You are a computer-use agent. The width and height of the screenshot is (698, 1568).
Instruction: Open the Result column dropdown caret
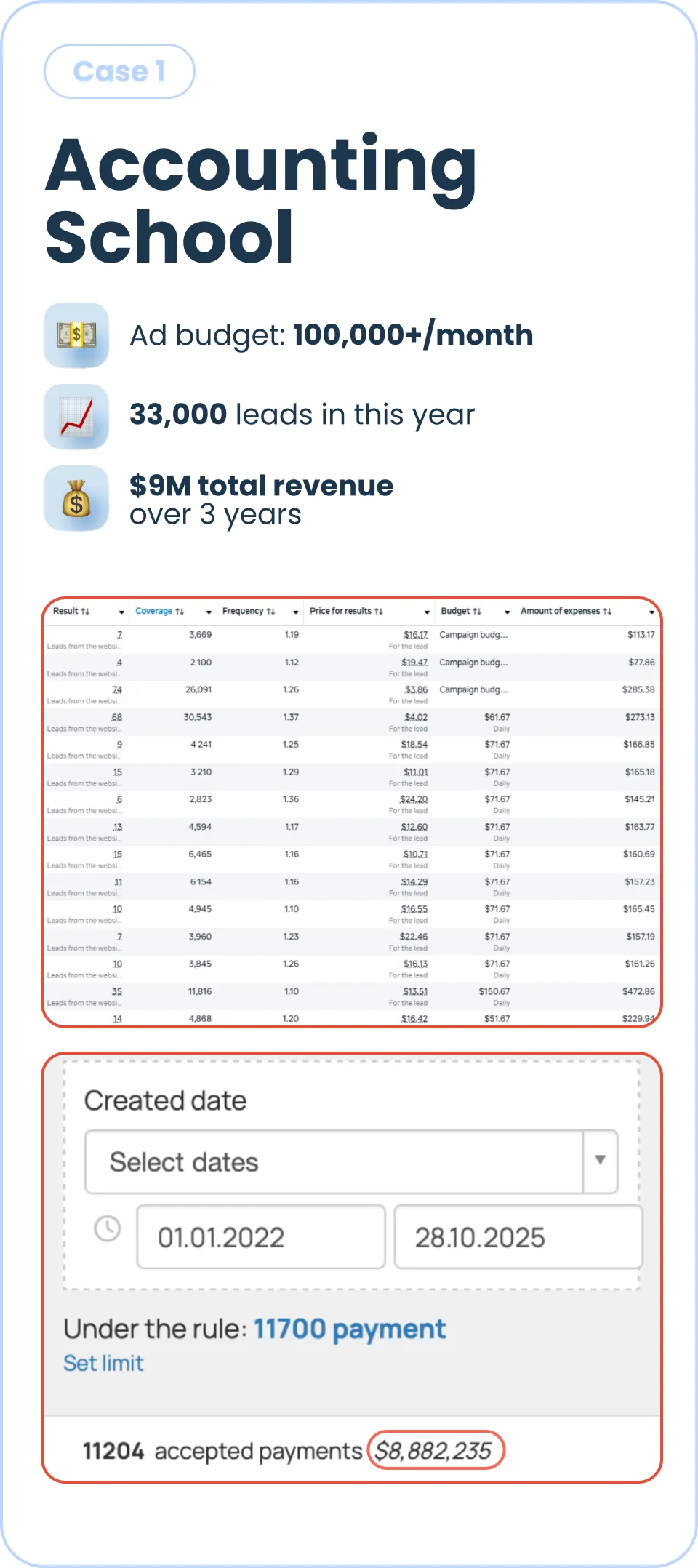121,612
